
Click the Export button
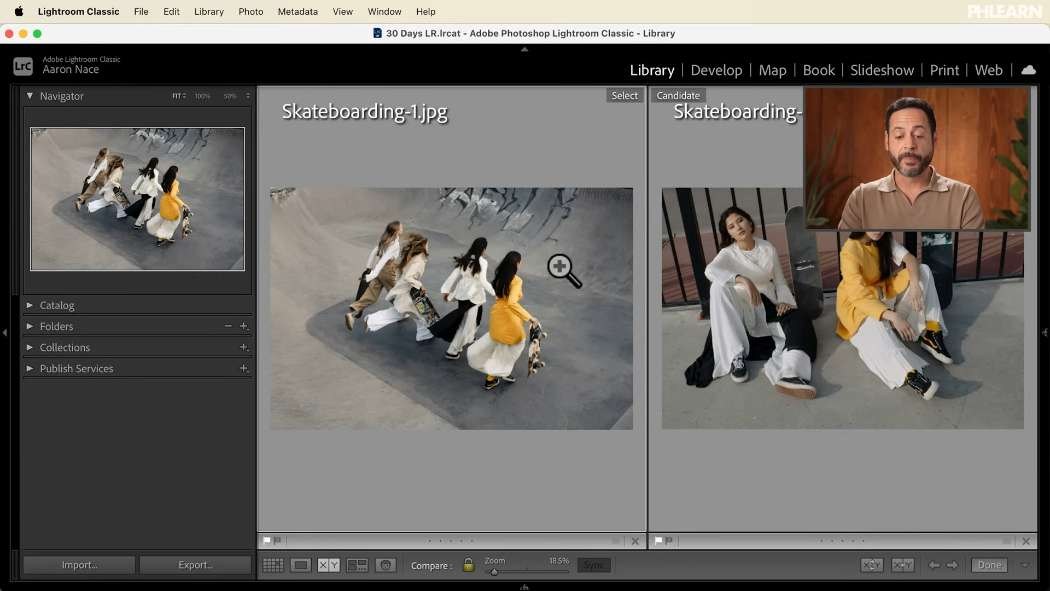[195, 565]
